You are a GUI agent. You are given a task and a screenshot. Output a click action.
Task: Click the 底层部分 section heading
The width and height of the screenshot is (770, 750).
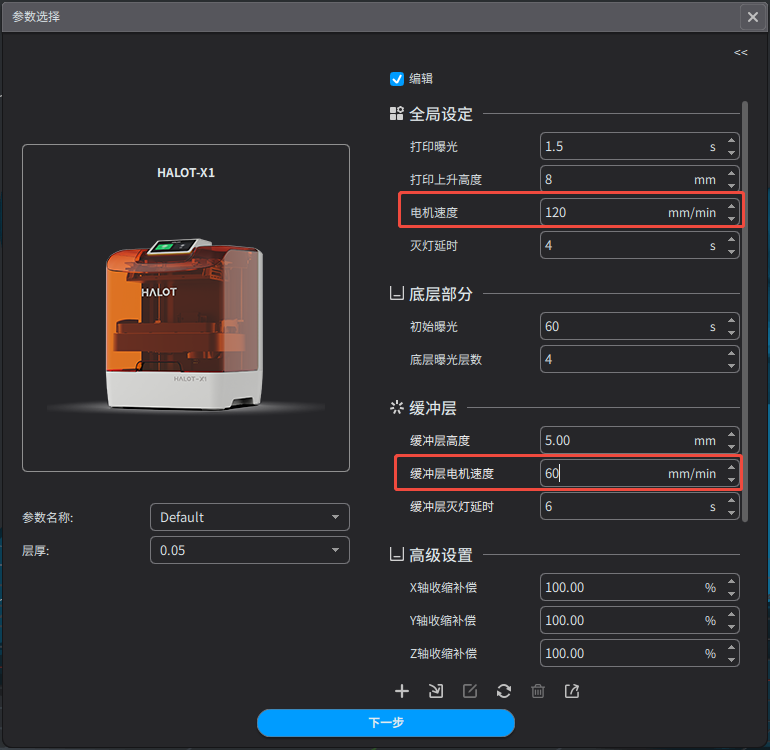tap(440, 294)
